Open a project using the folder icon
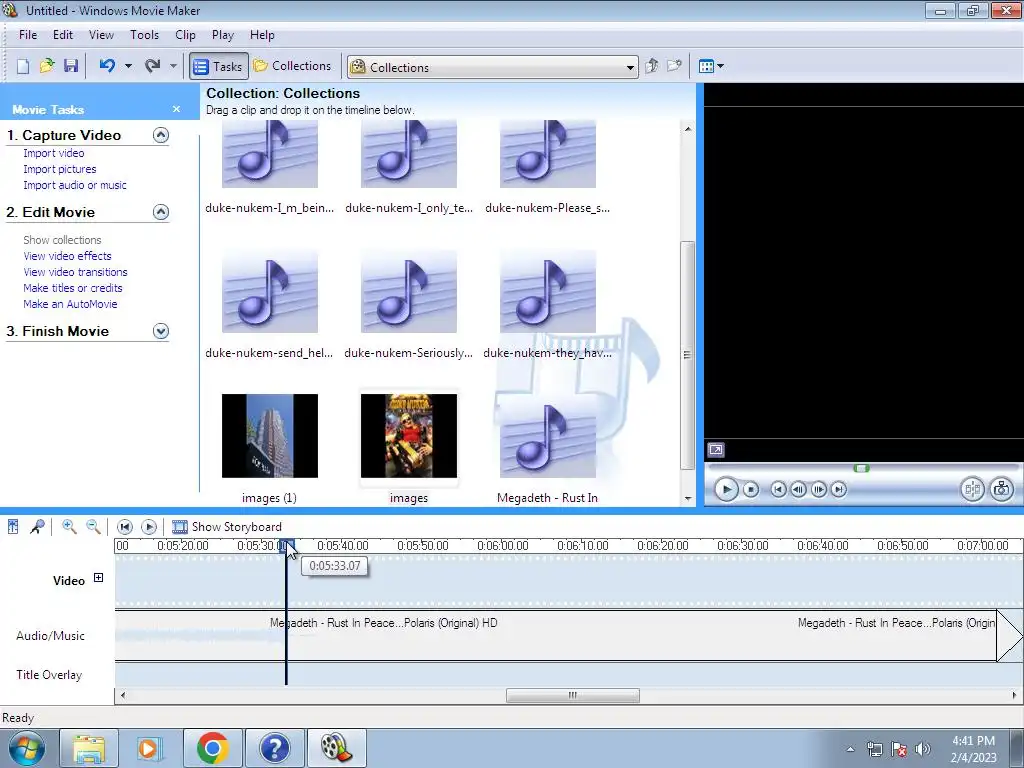 tap(46, 66)
